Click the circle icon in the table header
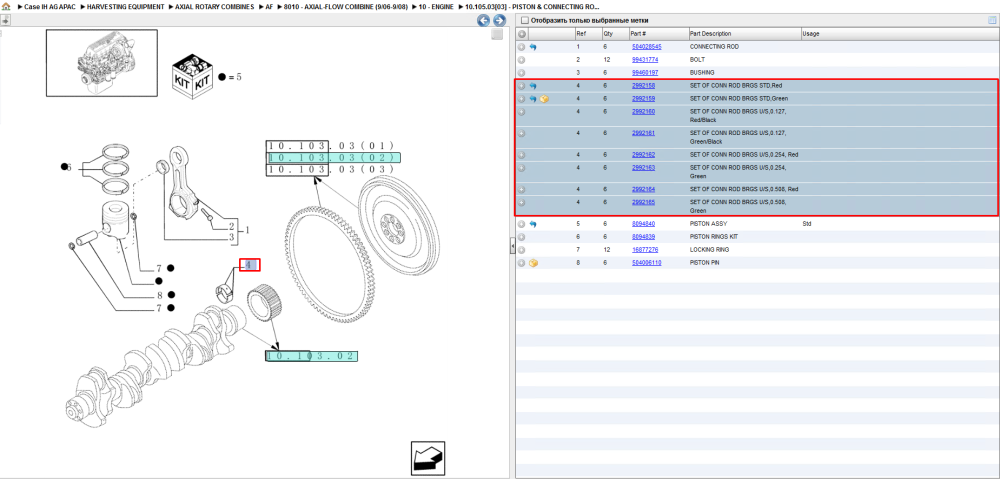The image size is (1000, 479). [522, 34]
